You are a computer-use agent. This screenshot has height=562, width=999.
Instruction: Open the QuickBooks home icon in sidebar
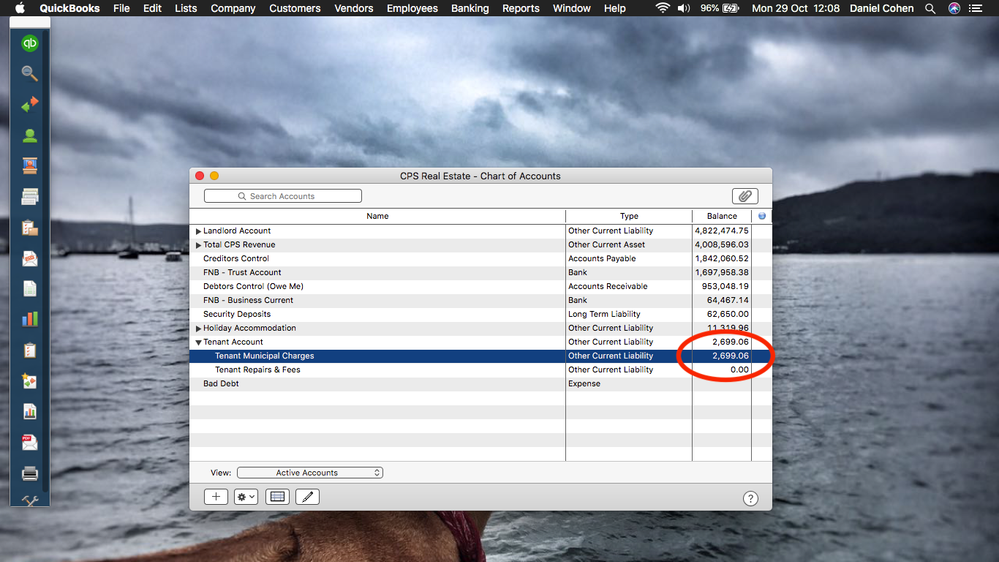pyautogui.click(x=29, y=43)
